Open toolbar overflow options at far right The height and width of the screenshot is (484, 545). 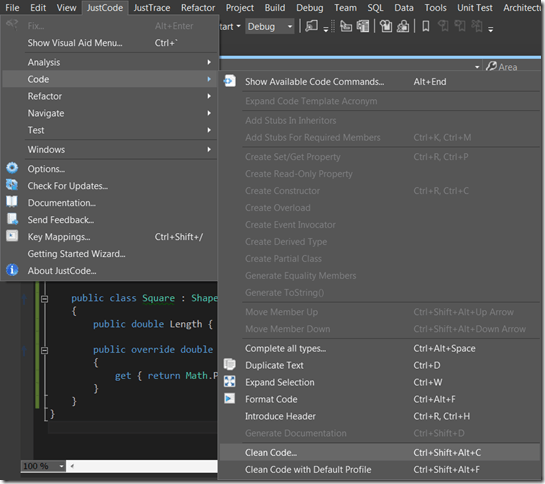tap(491, 29)
